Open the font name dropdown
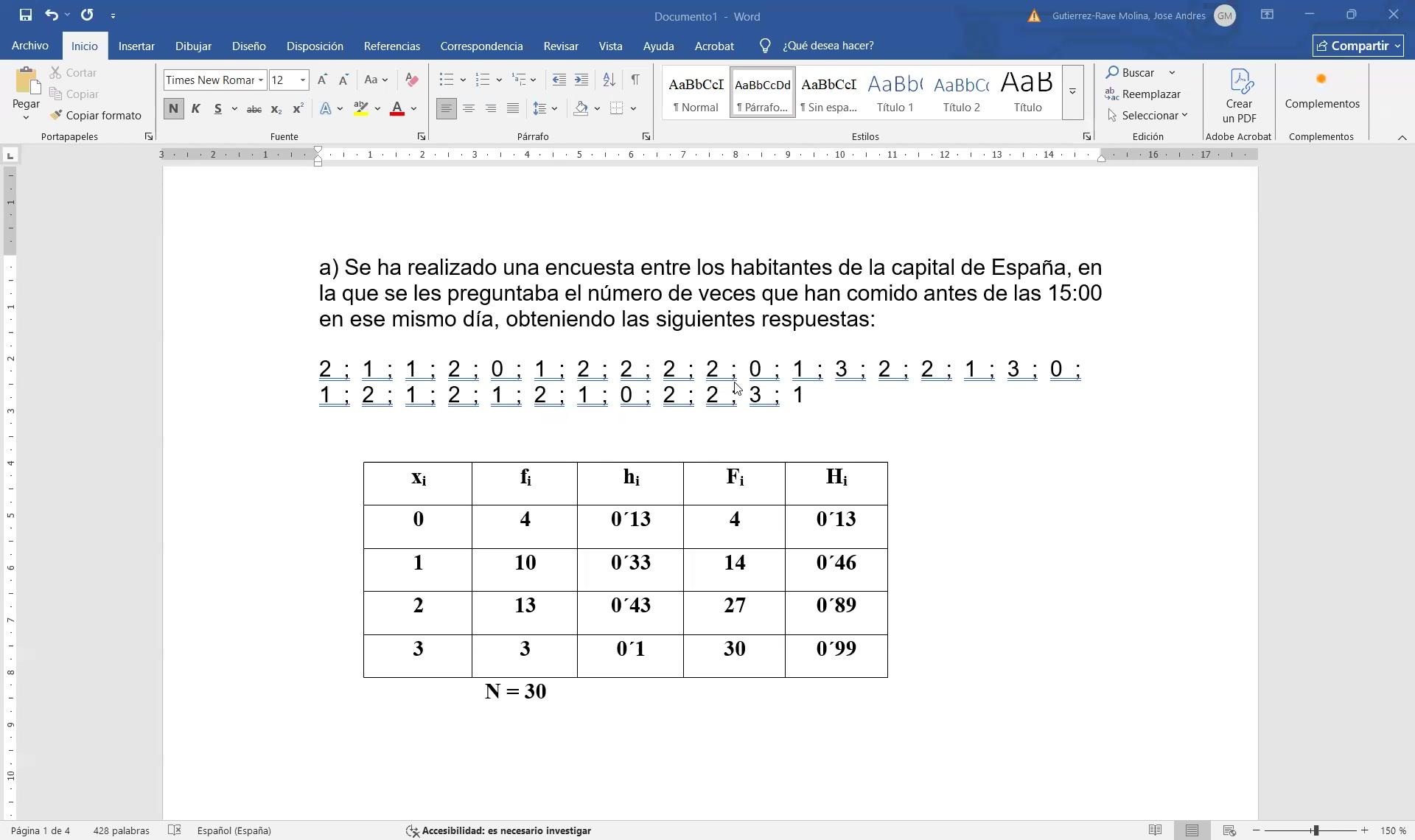The height and width of the screenshot is (840, 1415). [x=261, y=80]
